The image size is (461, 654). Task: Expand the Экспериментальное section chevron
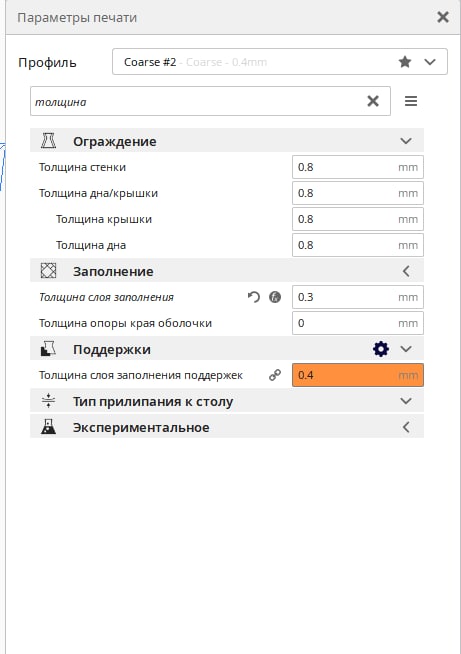[406, 427]
